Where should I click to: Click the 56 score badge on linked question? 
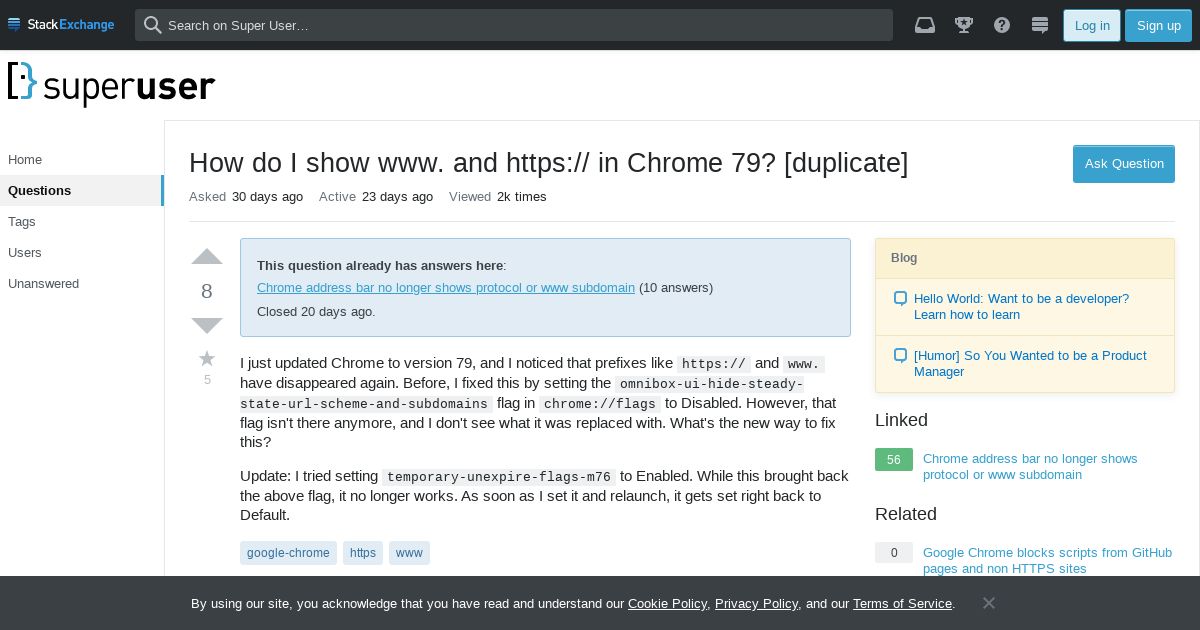coord(894,459)
